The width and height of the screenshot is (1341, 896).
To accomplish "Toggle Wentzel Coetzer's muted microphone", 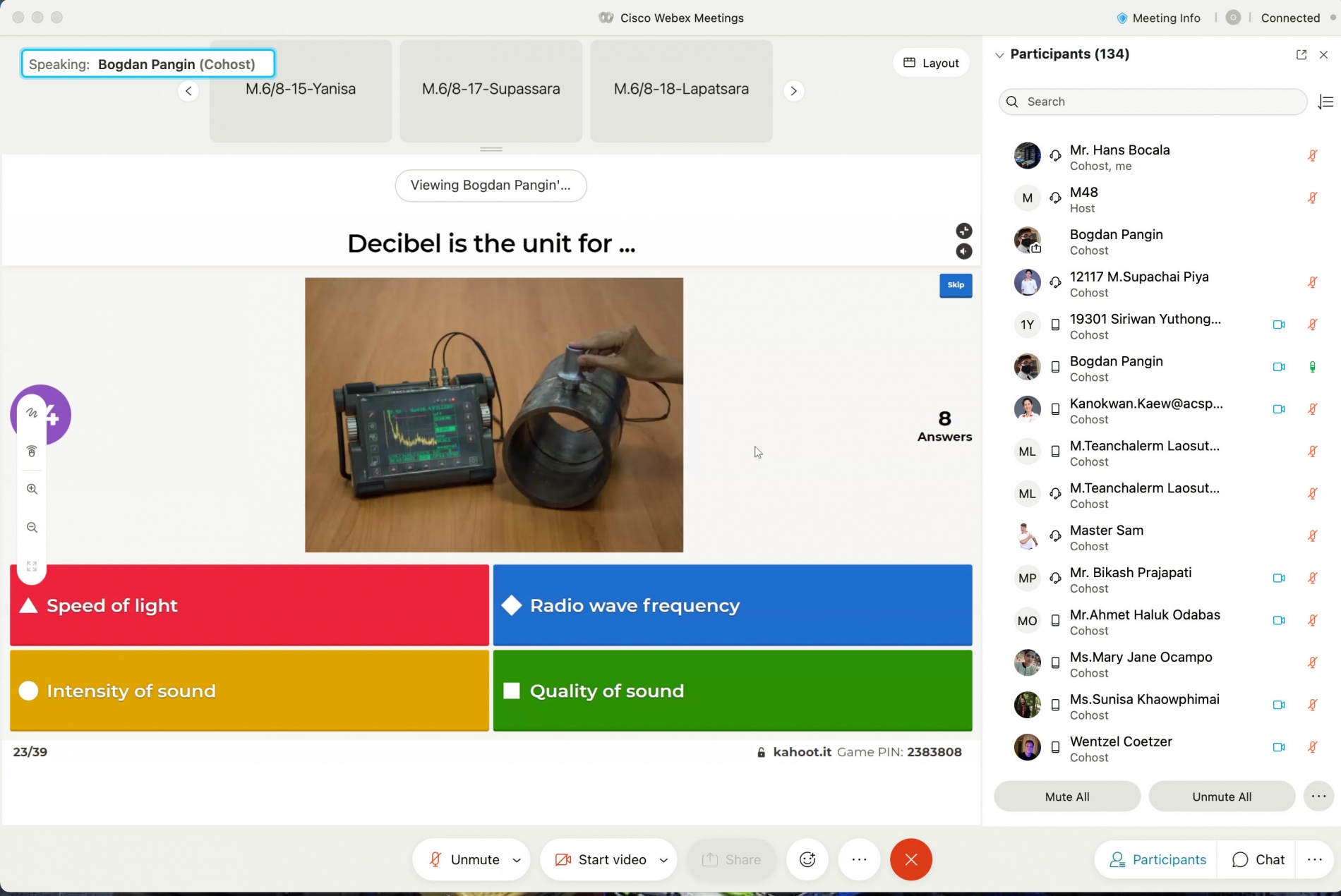I will 1312,747.
